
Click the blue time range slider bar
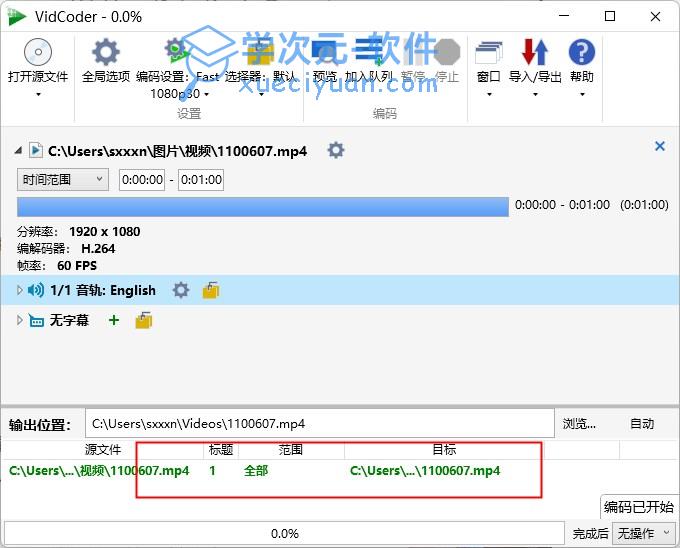(x=263, y=207)
